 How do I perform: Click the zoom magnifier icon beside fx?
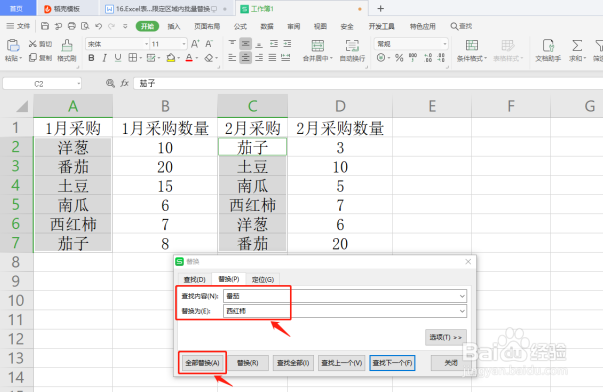pyautogui.click(x=110, y=83)
